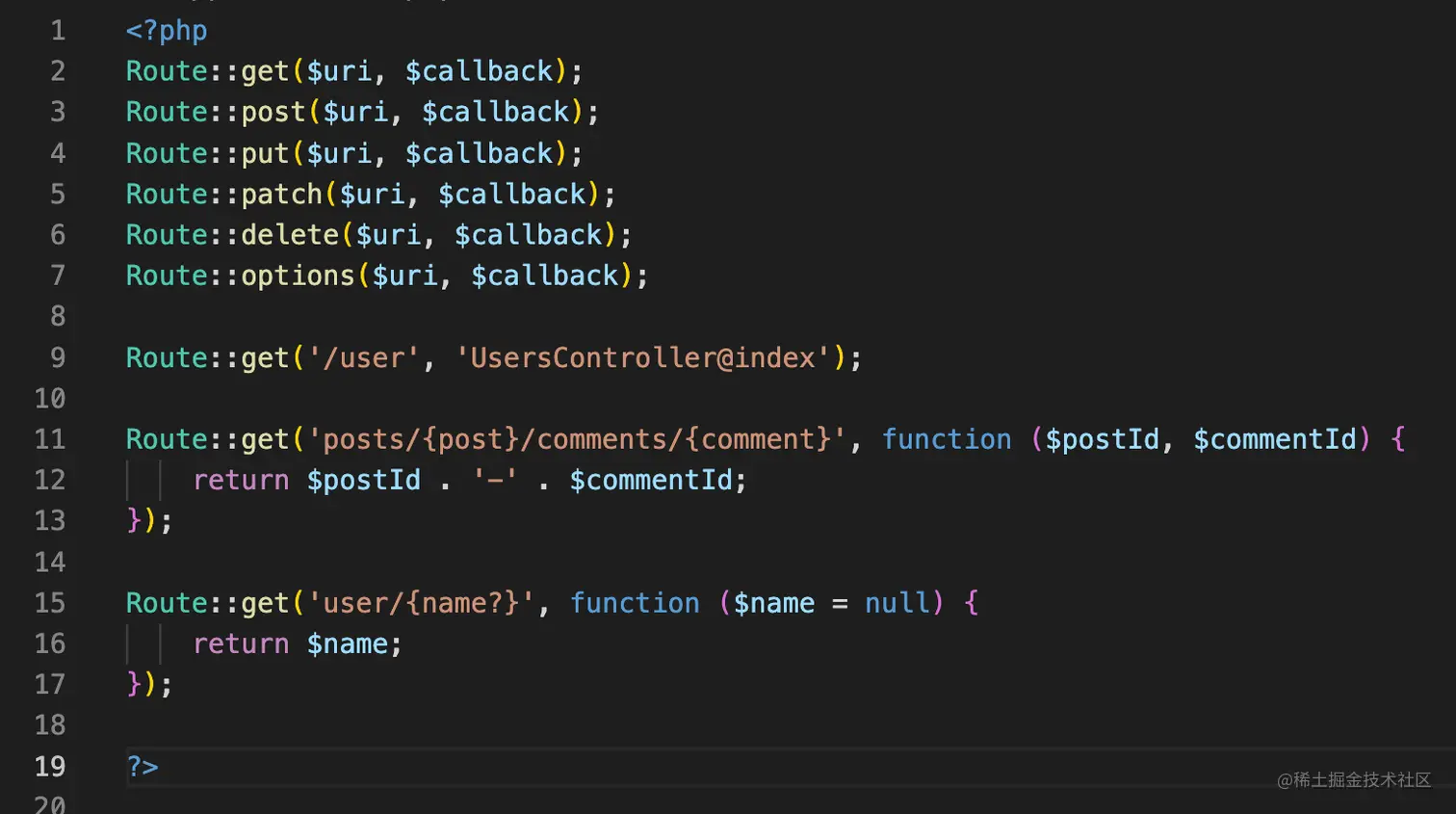Click the 'patch' method name on line 5

tap(281, 195)
